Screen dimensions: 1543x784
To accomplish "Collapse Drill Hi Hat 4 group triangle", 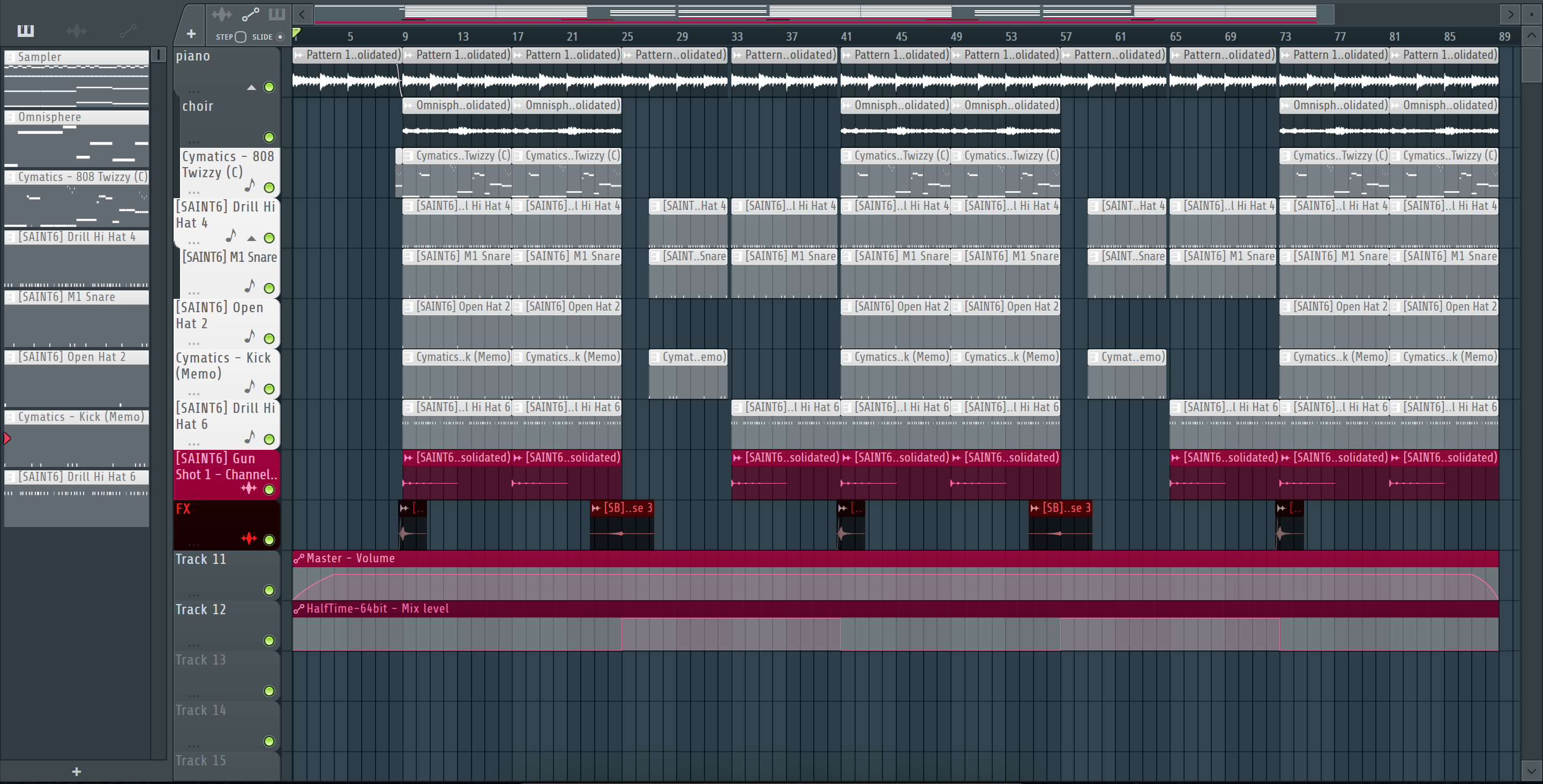I will point(252,238).
